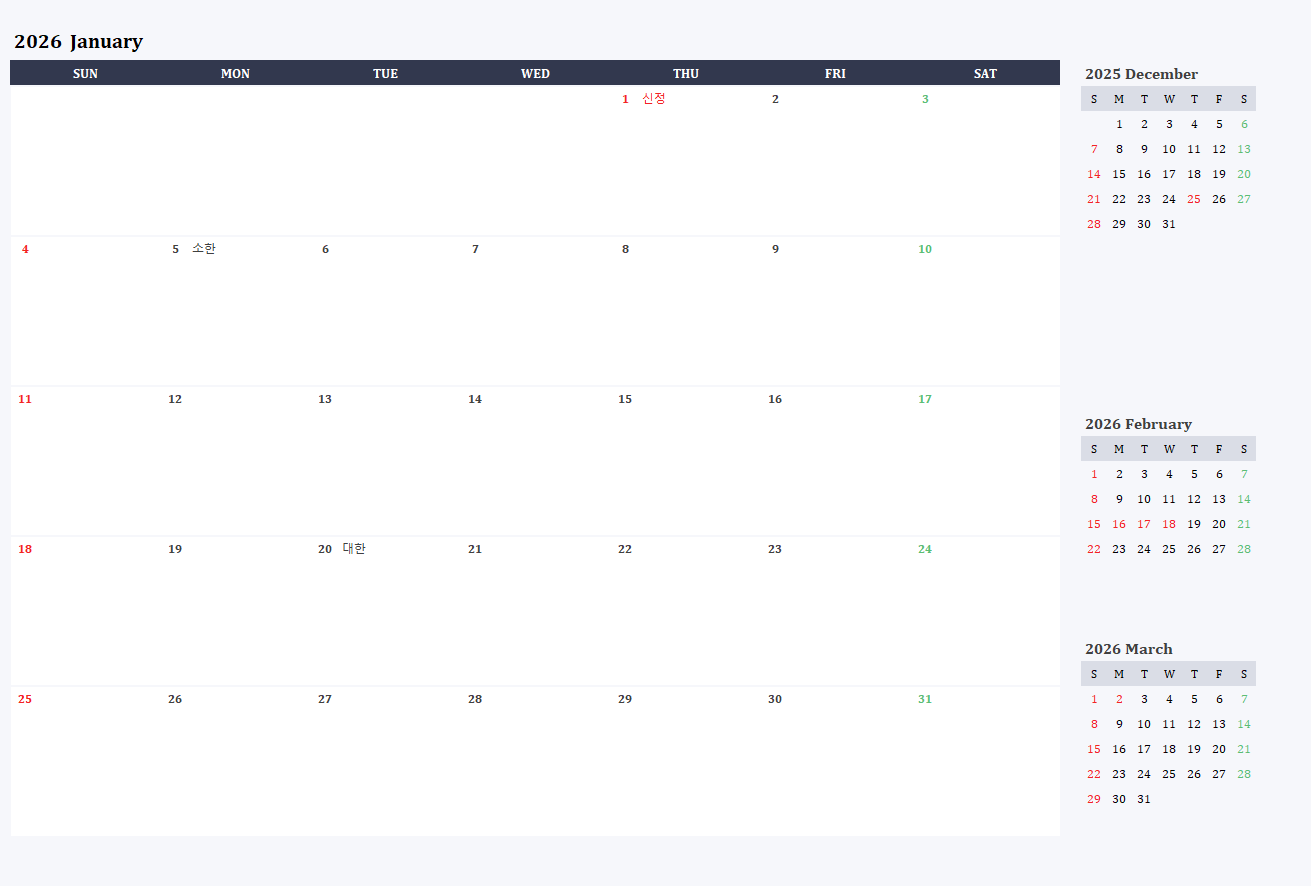The height and width of the screenshot is (886, 1311).
Task: Open the 2025 December mini calendar title
Action: point(1141,74)
